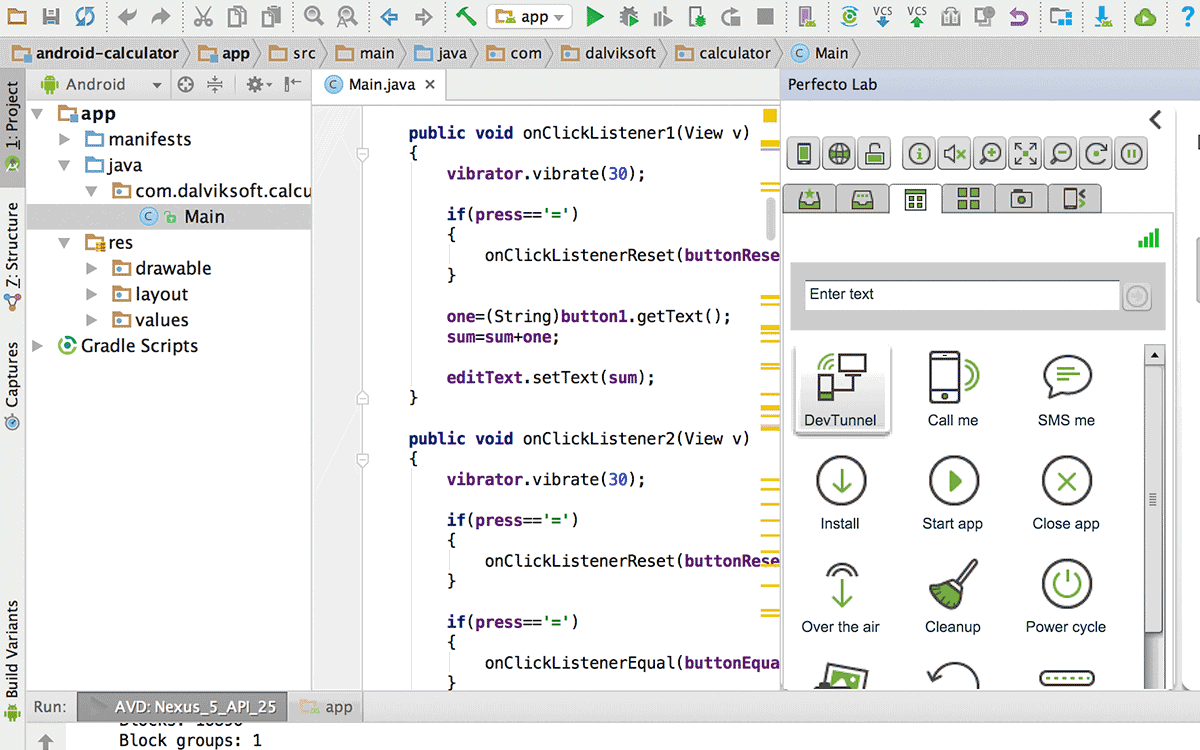
Task: Build the project with the hammer icon
Action: coord(465,16)
